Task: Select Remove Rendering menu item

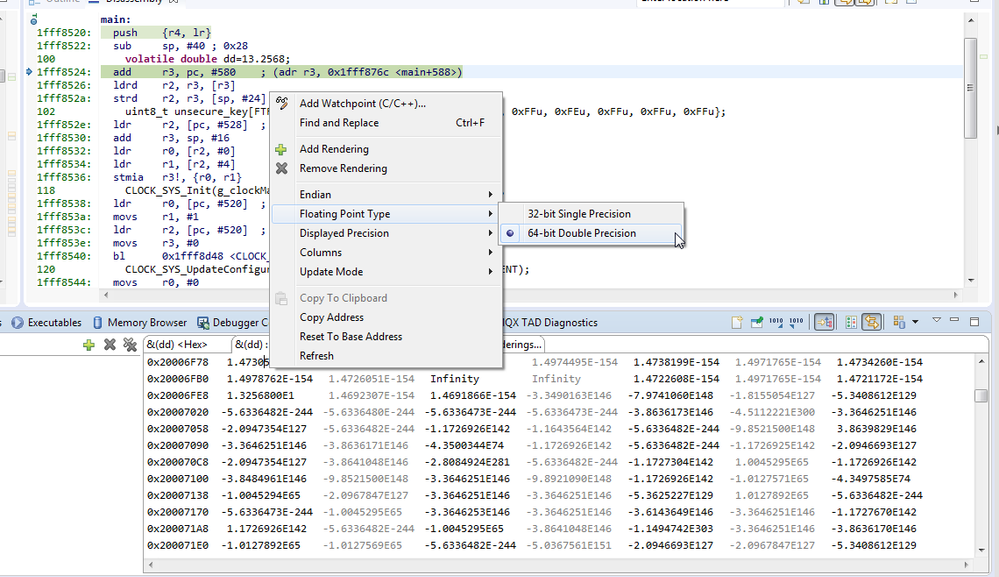Action: [x=387, y=168]
